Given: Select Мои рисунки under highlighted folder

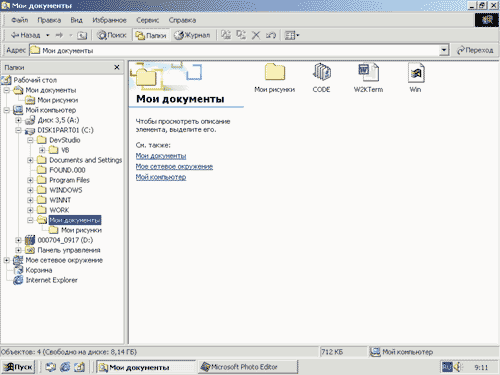Looking at the screenshot, I should pos(81,230).
